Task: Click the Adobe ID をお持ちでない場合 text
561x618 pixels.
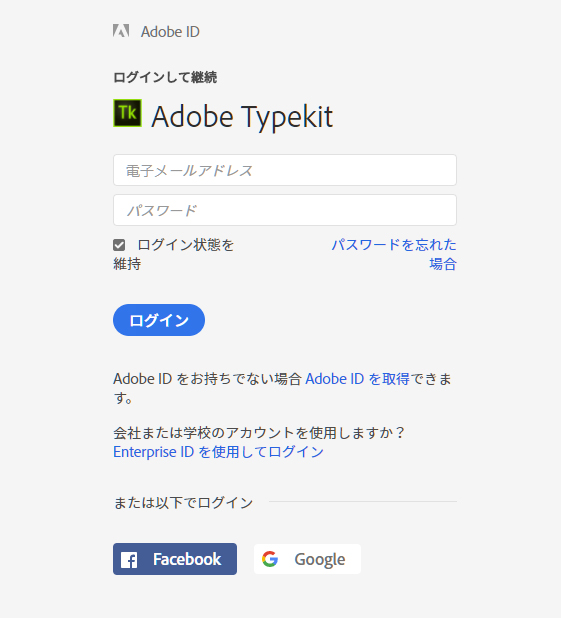Action: click(x=207, y=379)
